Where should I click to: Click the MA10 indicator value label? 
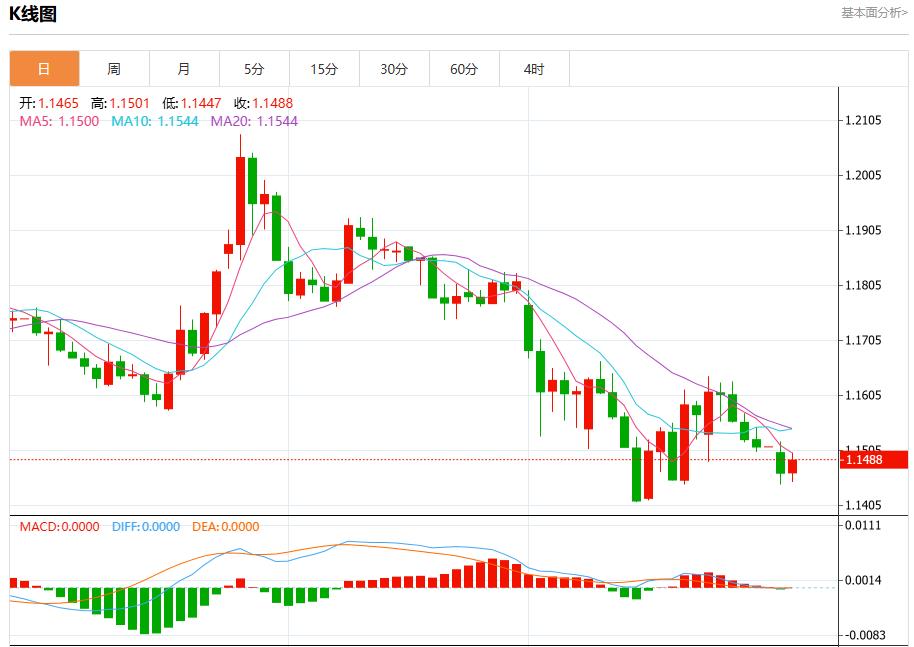(x=154, y=121)
